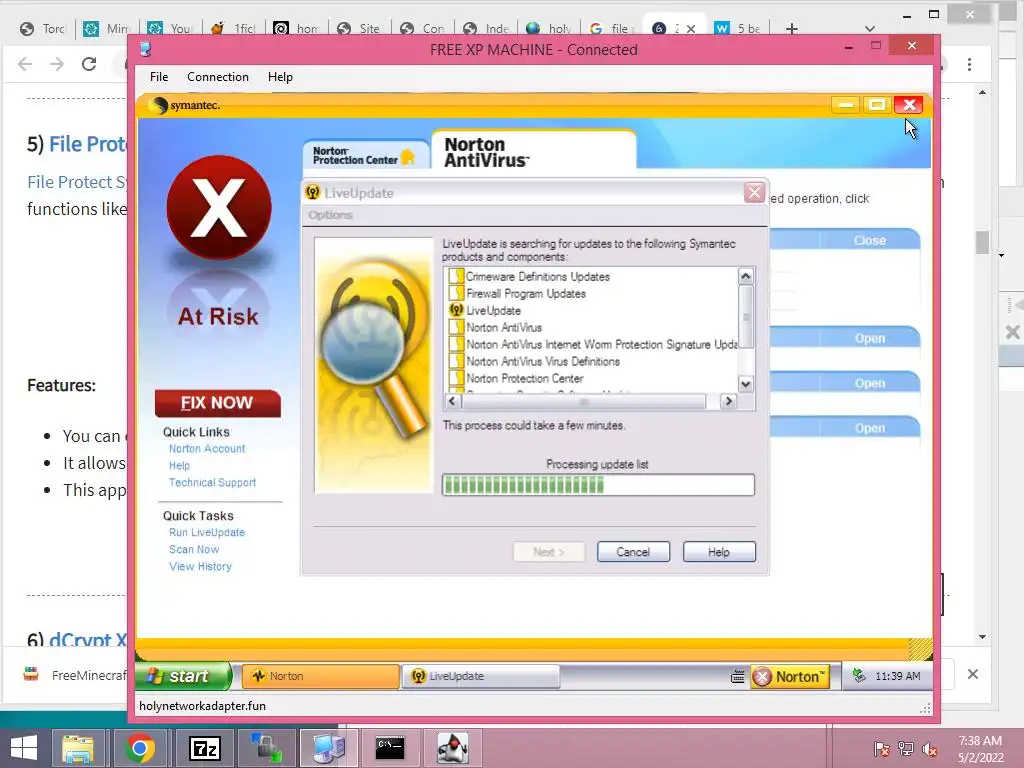This screenshot has height=768, width=1024.
Task: Open 7-Zip from the host taskbar
Action: [x=204, y=748]
